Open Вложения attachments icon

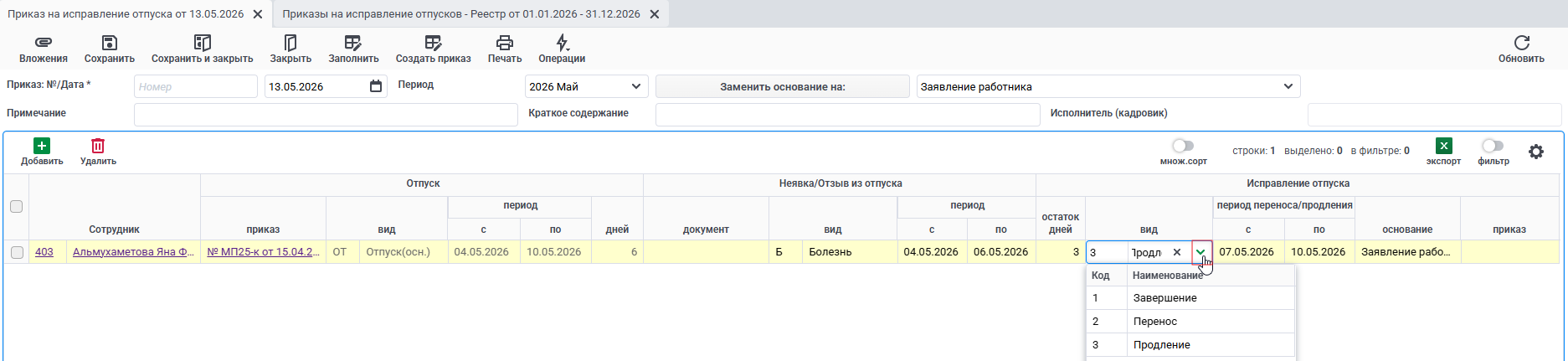pos(44,42)
